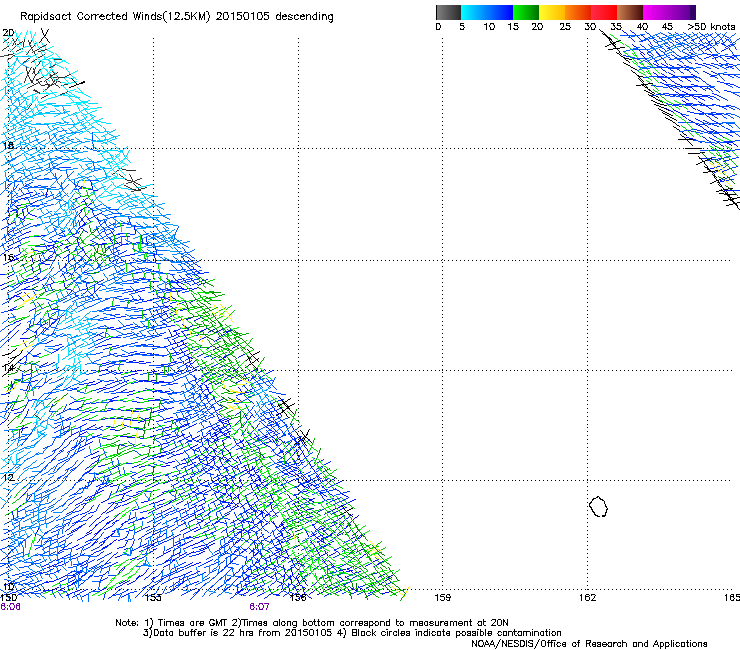
Task: Click the '20' latitude axis label
Action: (8, 33)
